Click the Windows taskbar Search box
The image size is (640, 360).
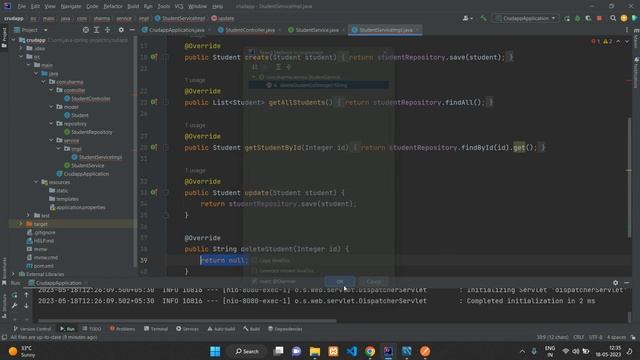(x=247, y=351)
